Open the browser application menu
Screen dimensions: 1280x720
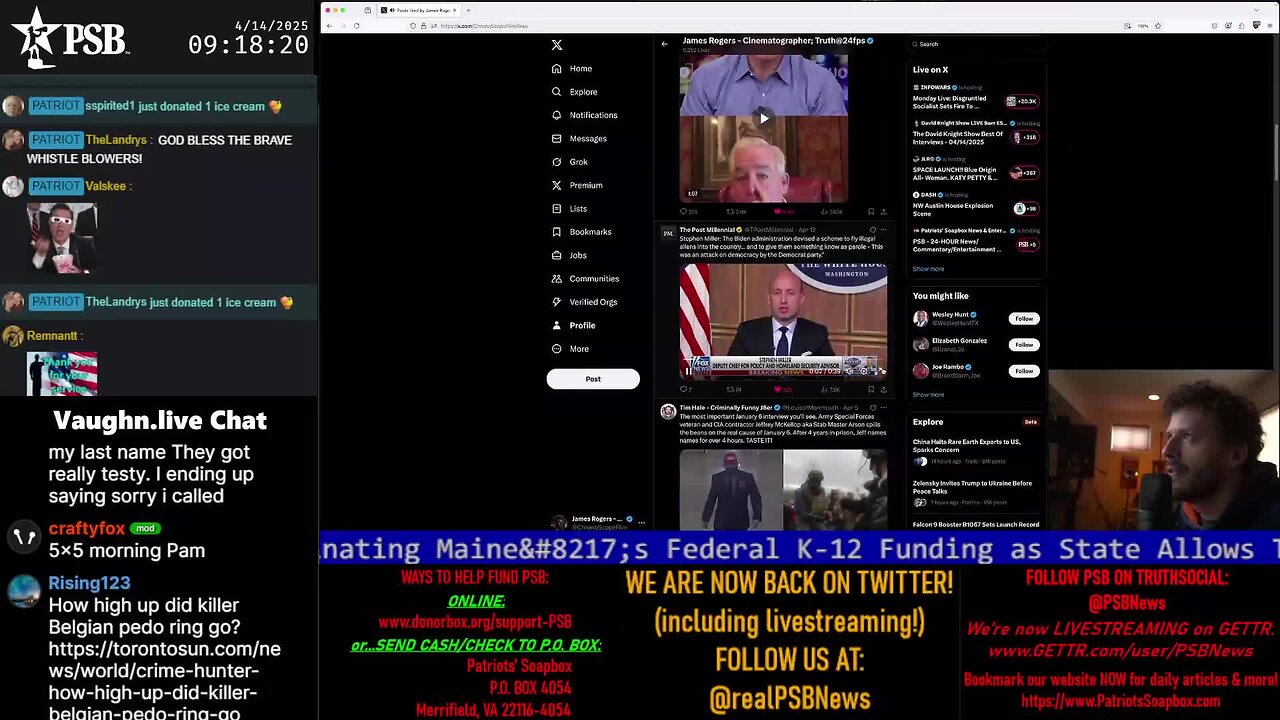(1268, 25)
